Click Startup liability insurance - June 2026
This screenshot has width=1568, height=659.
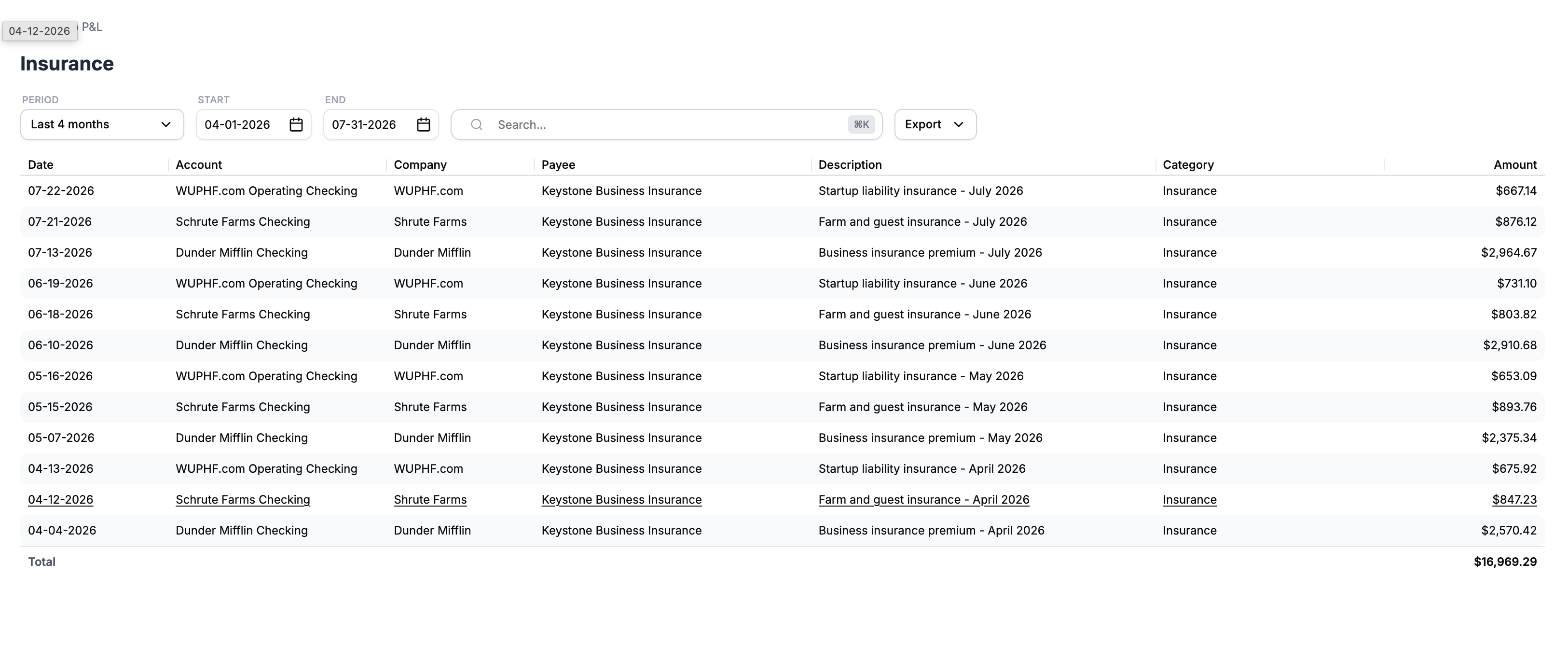[x=923, y=284]
